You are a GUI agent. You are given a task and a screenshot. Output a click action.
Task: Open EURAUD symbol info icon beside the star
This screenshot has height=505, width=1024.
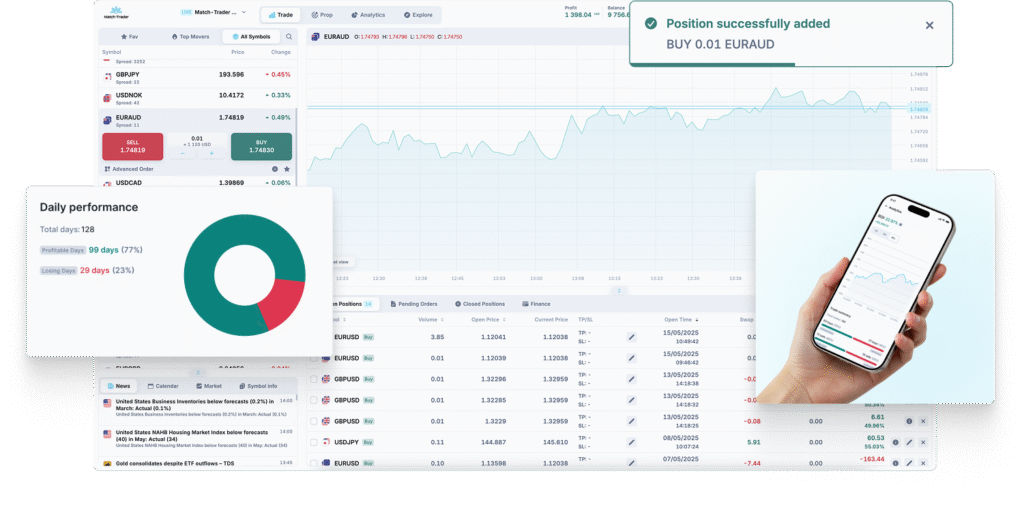pyautogui.click(x=275, y=169)
